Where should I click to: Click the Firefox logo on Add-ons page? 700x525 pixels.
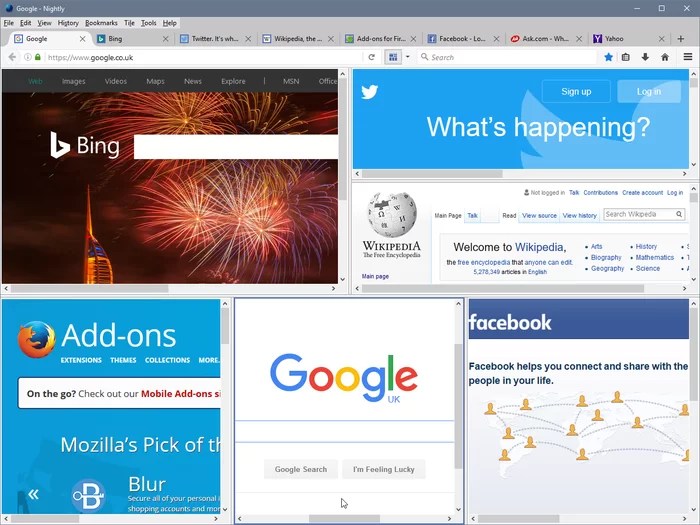pyautogui.click(x=37, y=339)
